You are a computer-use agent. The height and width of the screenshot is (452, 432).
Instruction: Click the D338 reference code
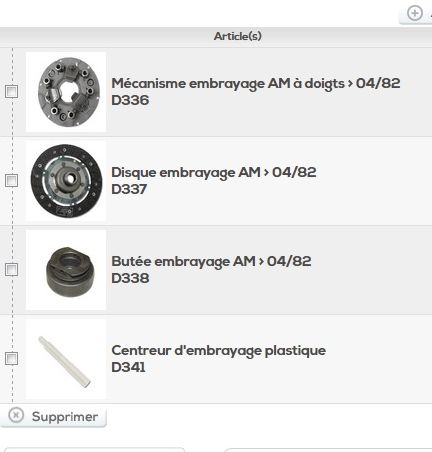coord(130,278)
